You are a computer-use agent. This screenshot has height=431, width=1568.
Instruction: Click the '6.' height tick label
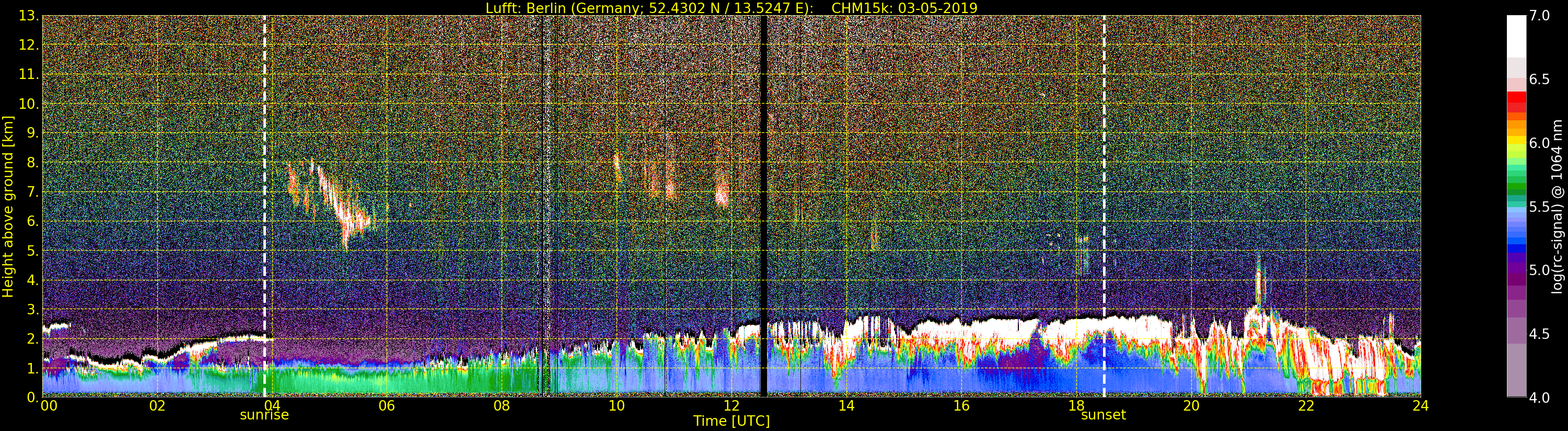pos(33,221)
